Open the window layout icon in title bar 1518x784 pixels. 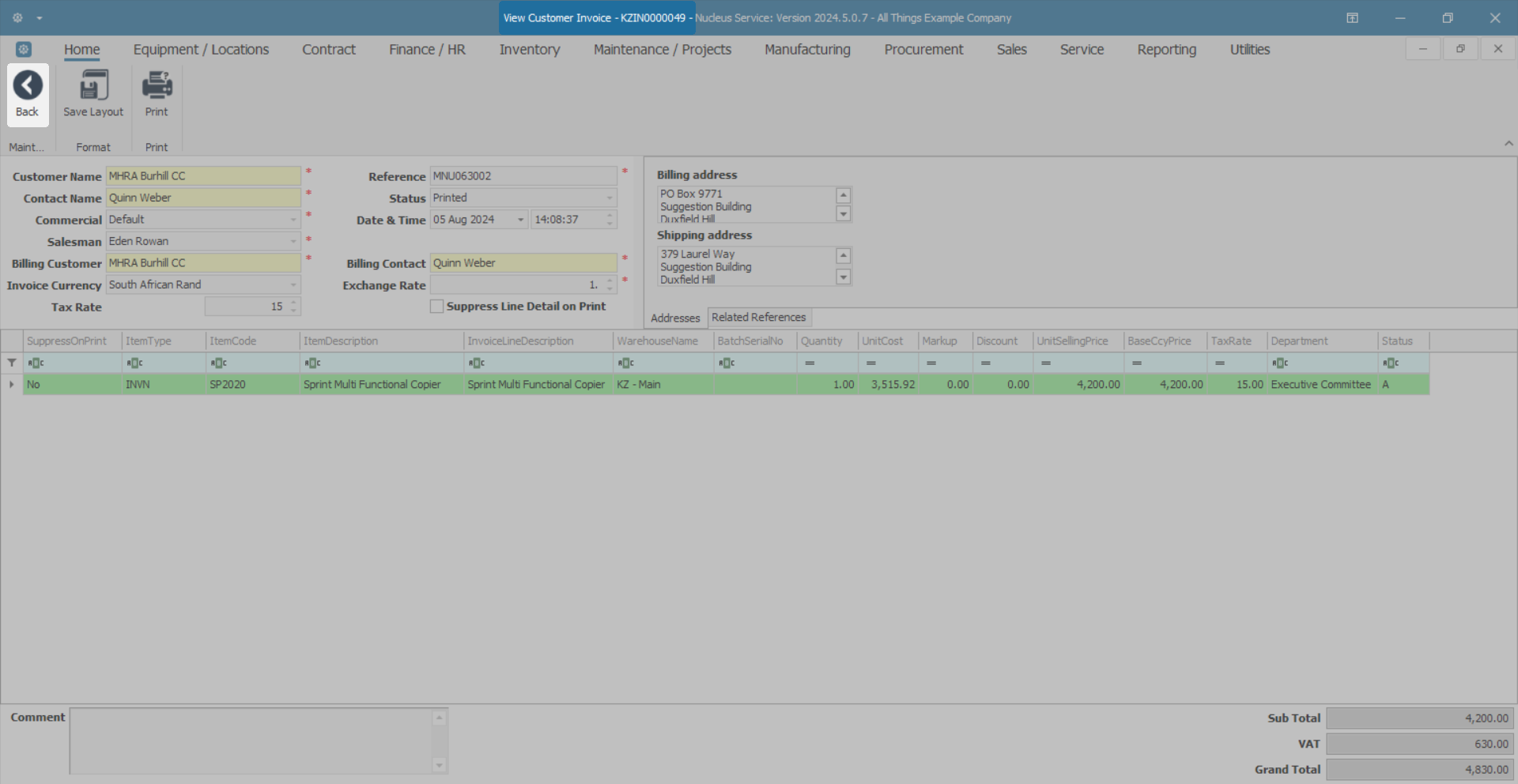tap(1353, 17)
